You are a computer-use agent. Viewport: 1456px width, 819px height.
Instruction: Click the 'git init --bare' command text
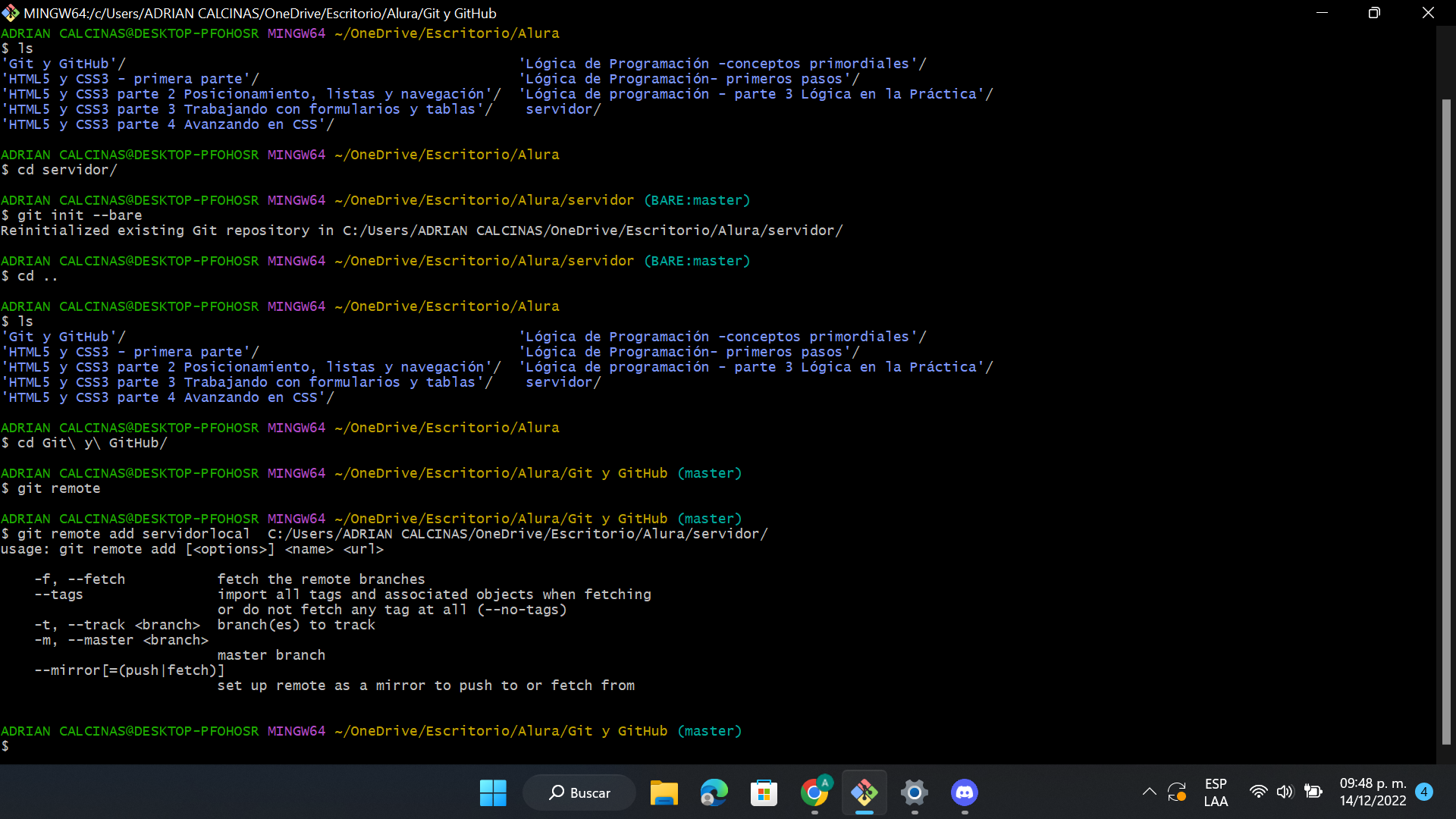(x=80, y=215)
